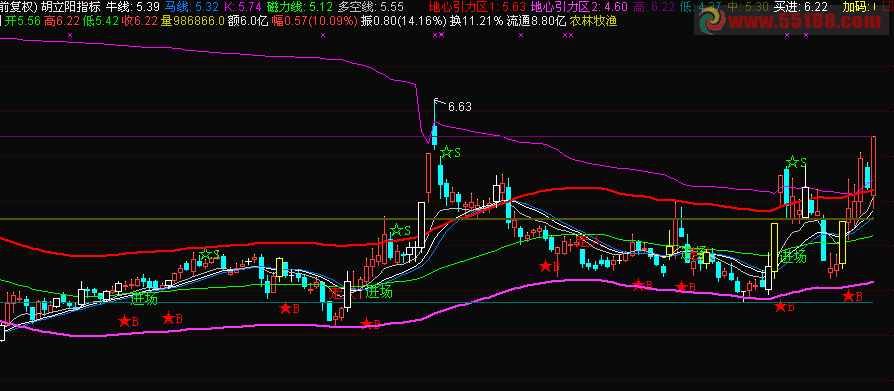Select the rightmost red star B marker
Image resolution: width=894 pixels, height=391 pixels.
click(x=853, y=295)
